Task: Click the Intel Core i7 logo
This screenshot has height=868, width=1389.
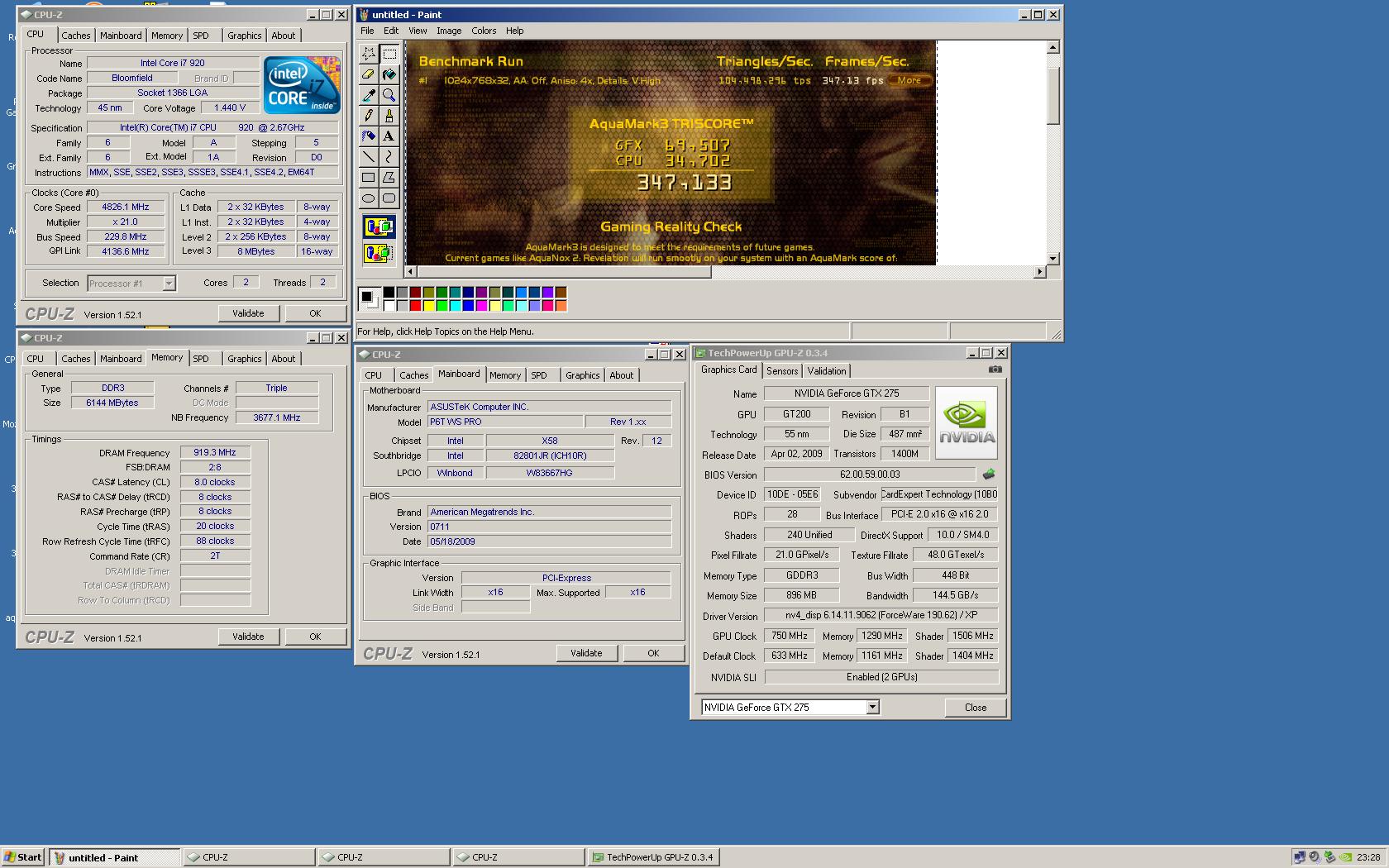Action: (x=302, y=85)
